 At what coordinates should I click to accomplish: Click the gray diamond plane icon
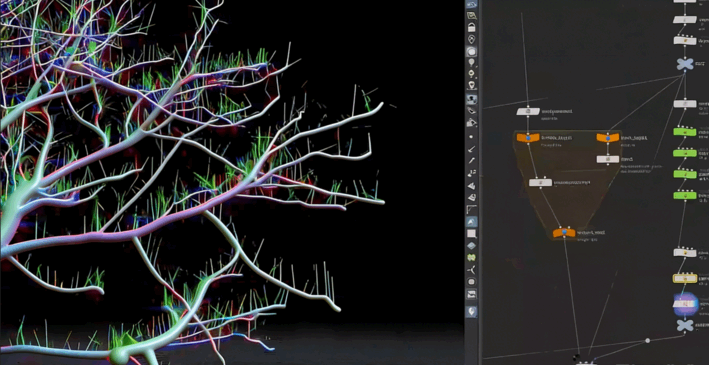point(472,246)
